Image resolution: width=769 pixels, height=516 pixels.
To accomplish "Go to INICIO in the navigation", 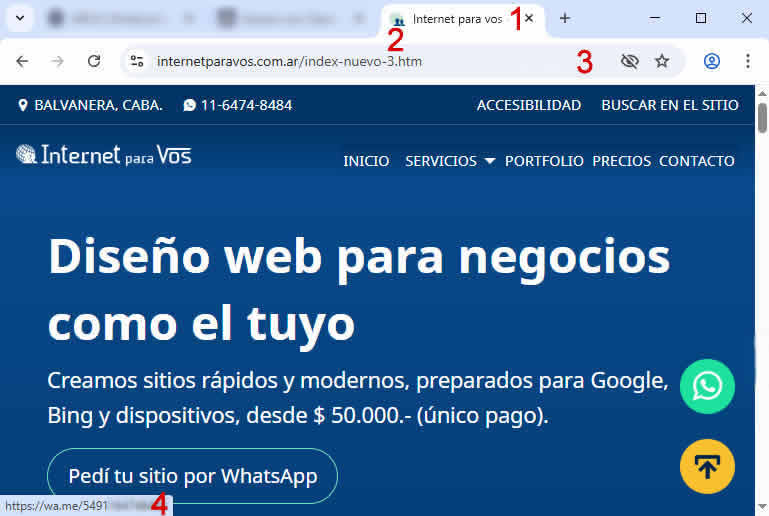I will coord(366,161).
